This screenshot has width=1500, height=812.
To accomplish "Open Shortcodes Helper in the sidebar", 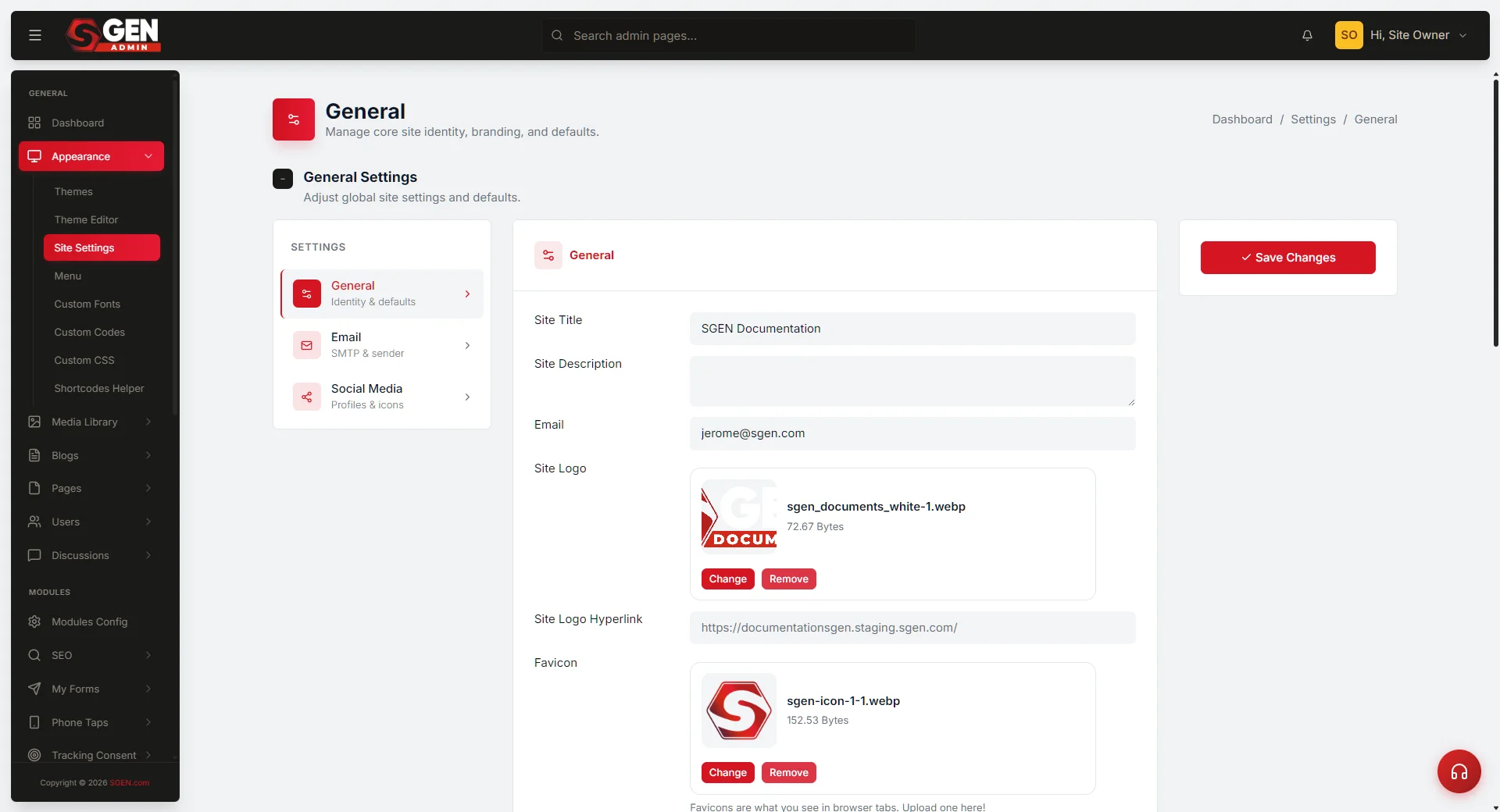I will click(x=99, y=388).
